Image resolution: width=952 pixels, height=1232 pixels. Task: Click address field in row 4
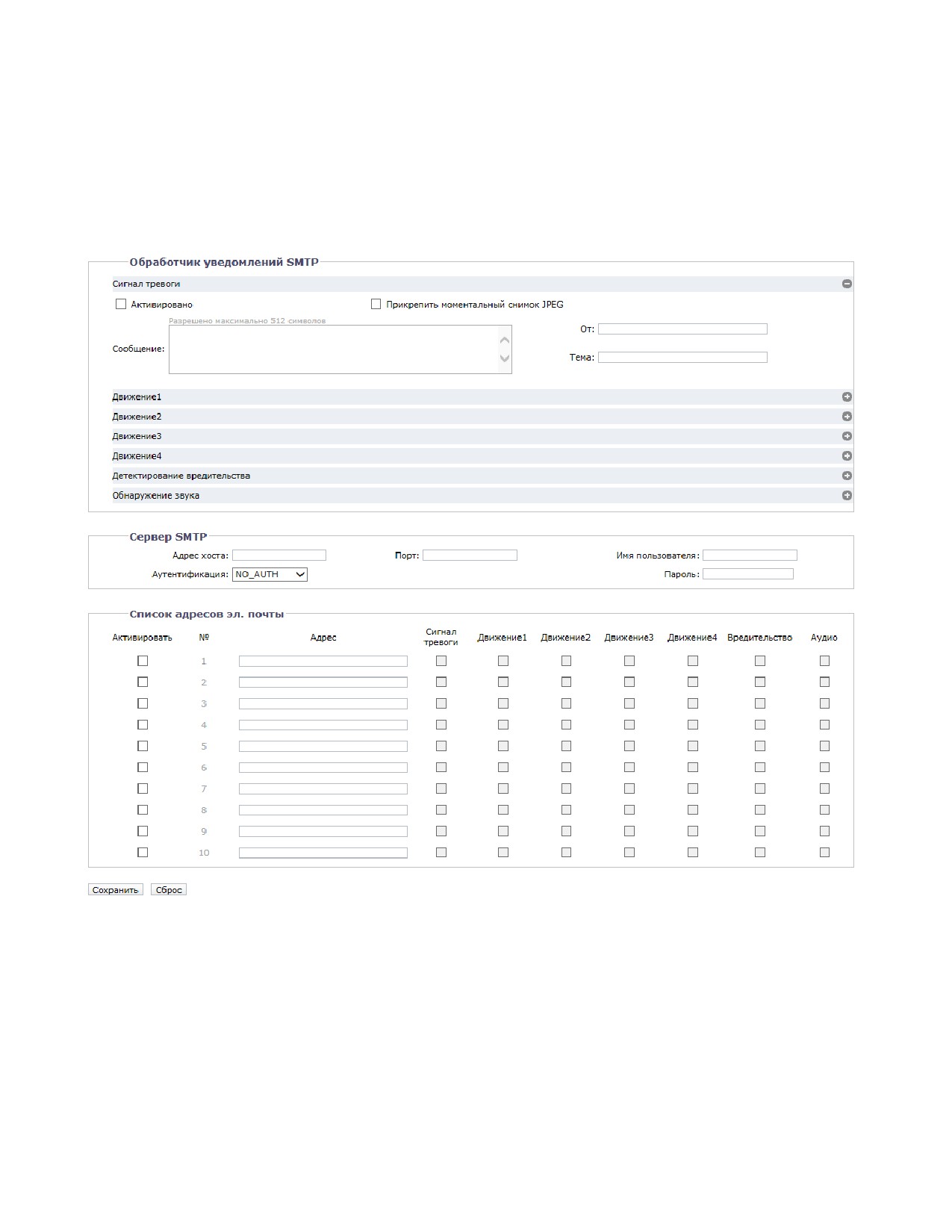click(323, 724)
